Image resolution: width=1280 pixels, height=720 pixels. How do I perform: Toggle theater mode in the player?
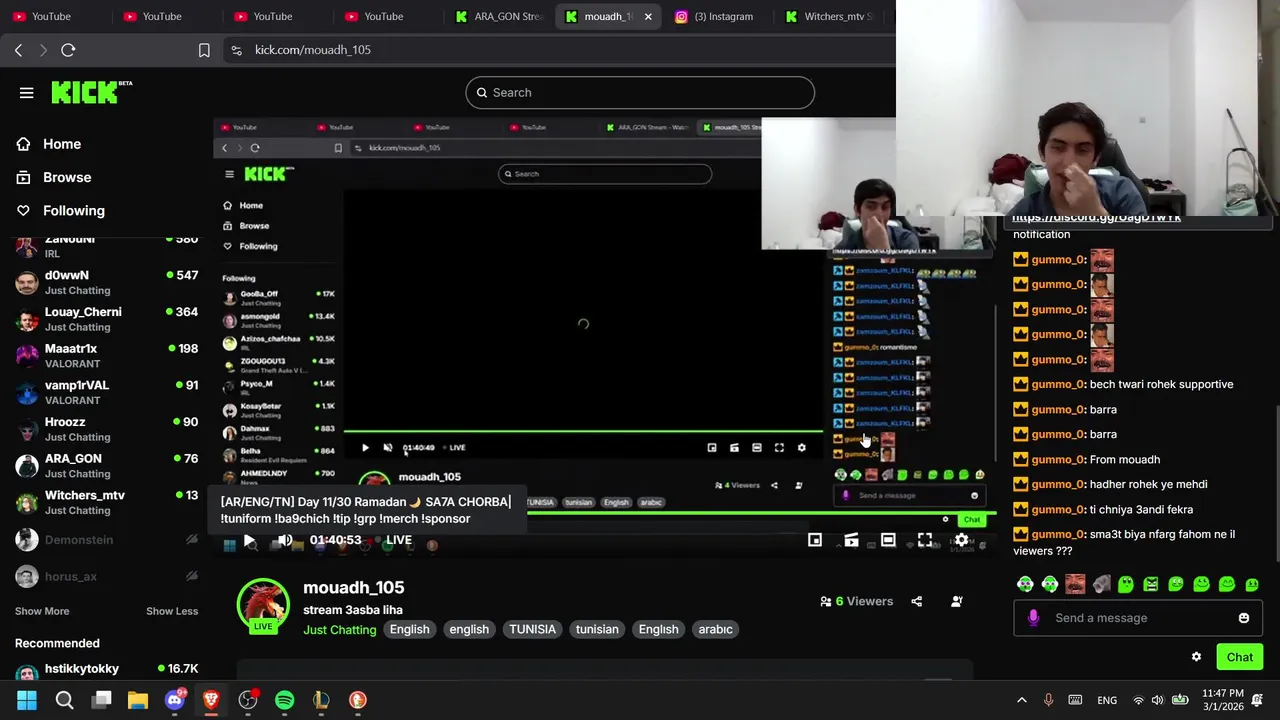888,540
